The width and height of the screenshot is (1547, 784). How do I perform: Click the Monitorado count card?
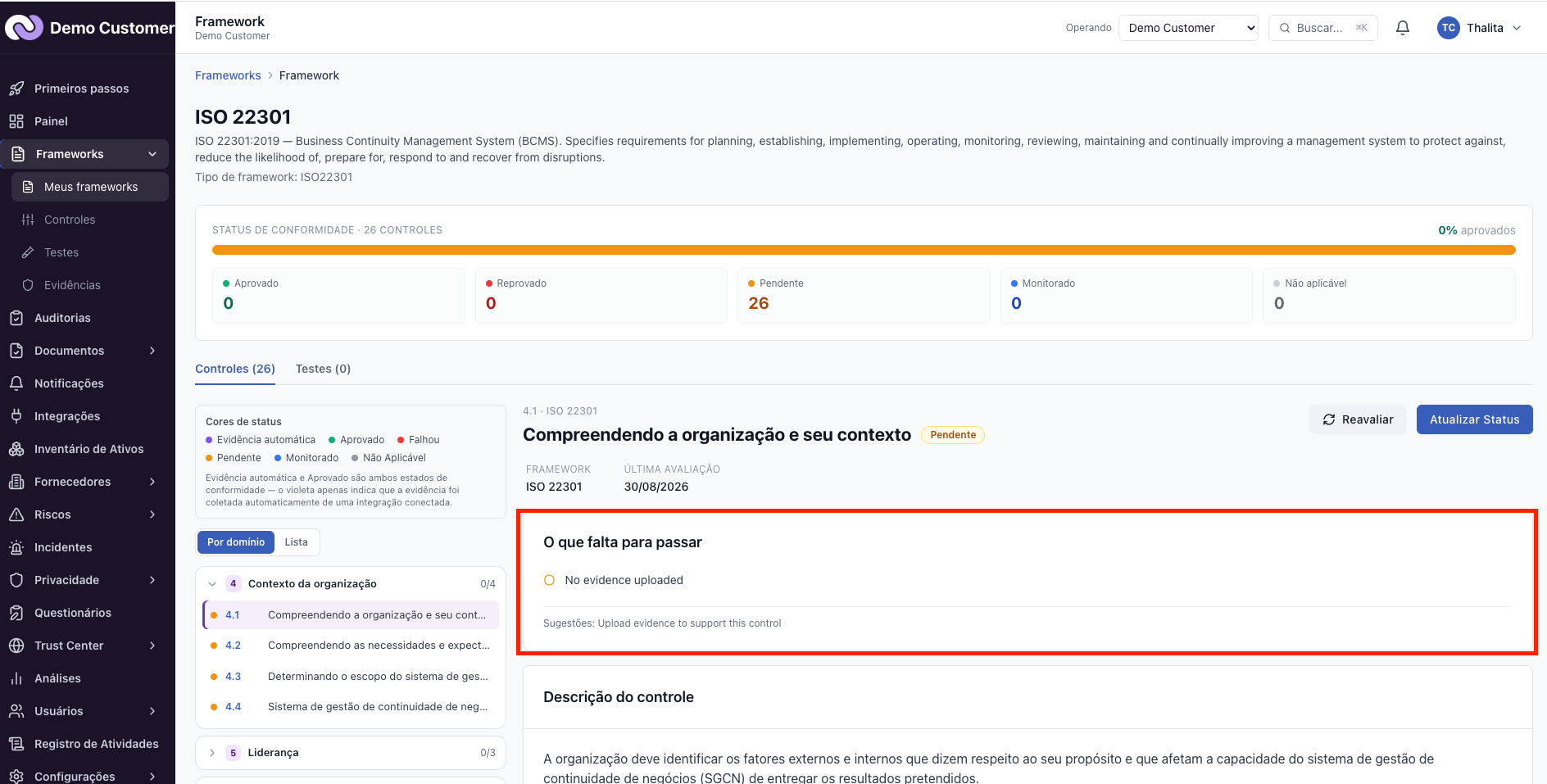coord(1127,295)
